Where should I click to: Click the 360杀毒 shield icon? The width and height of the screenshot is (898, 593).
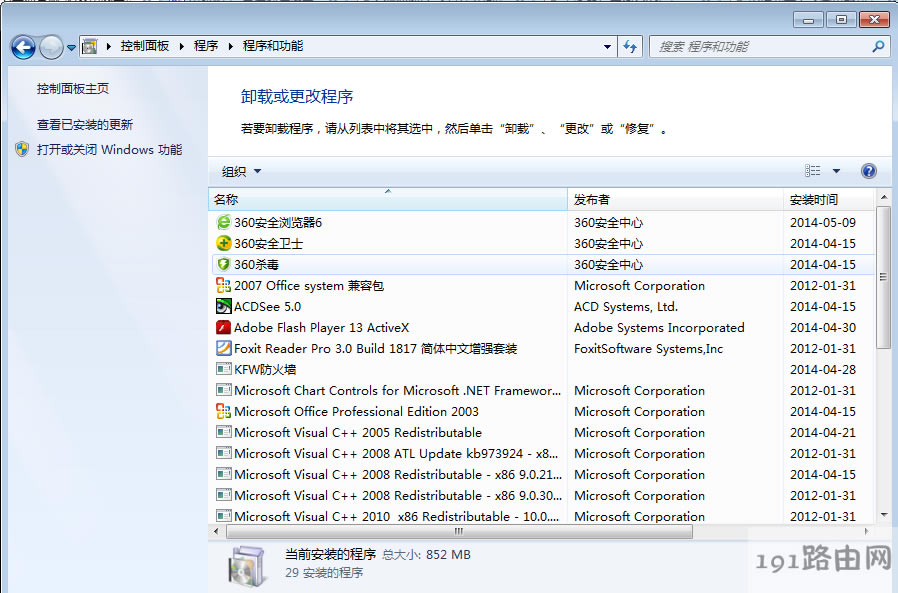pyautogui.click(x=224, y=264)
